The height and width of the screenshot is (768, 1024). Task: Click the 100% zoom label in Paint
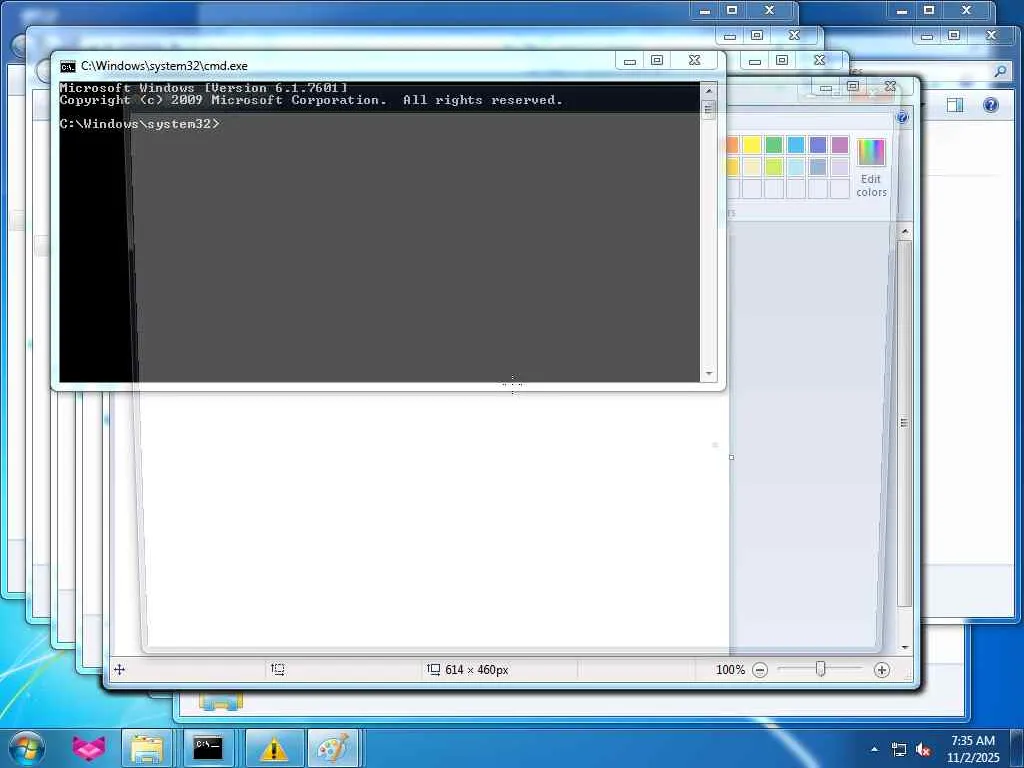coord(730,670)
